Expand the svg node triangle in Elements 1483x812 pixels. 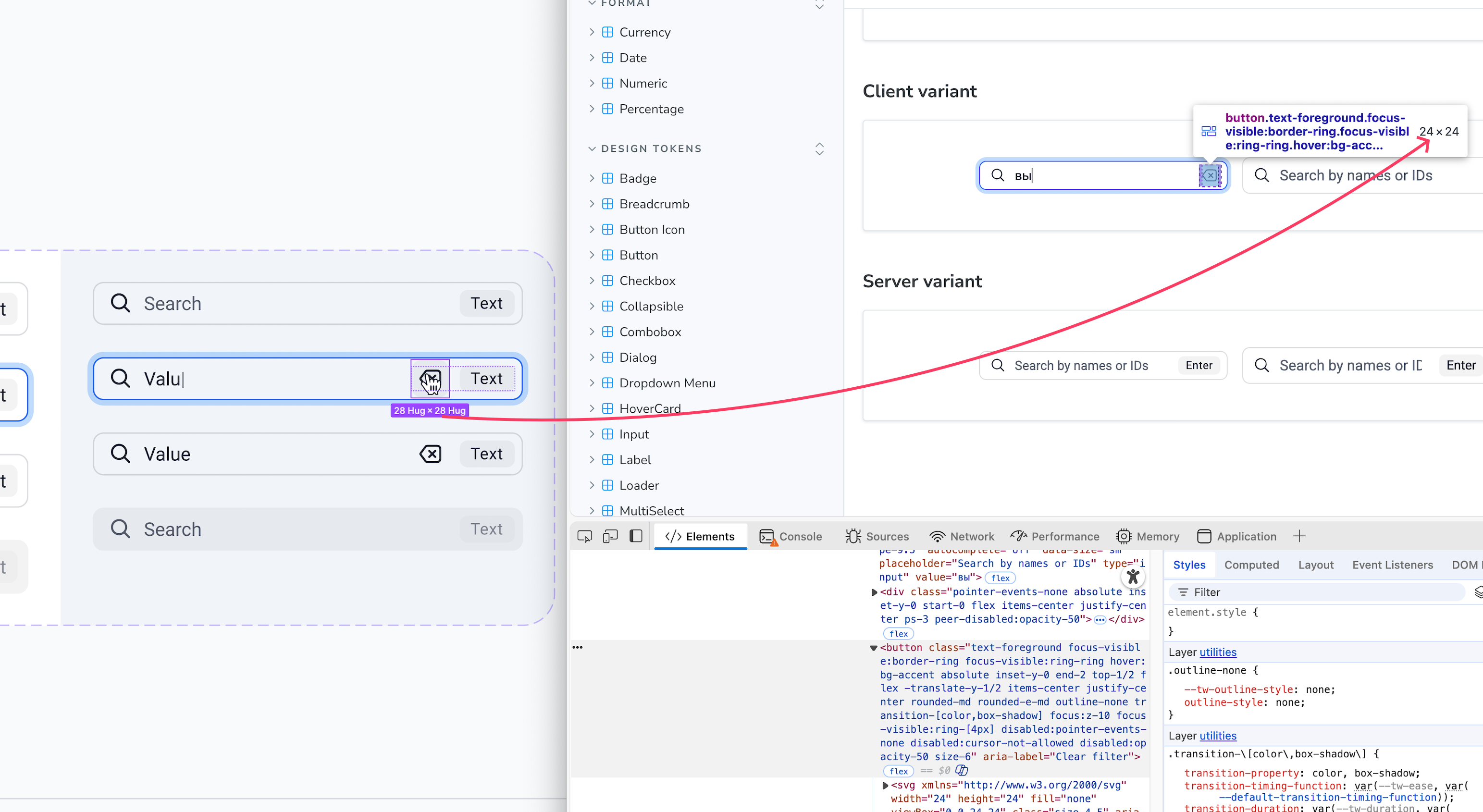pos(885,785)
